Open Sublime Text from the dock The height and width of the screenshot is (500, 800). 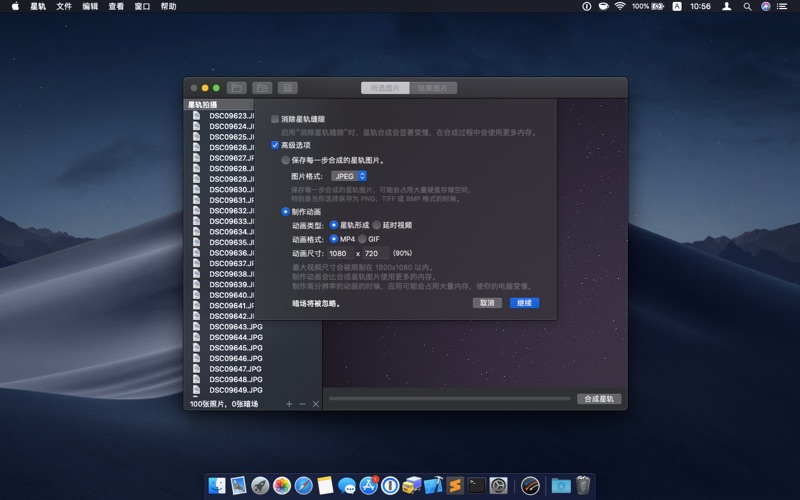point(455,486)
